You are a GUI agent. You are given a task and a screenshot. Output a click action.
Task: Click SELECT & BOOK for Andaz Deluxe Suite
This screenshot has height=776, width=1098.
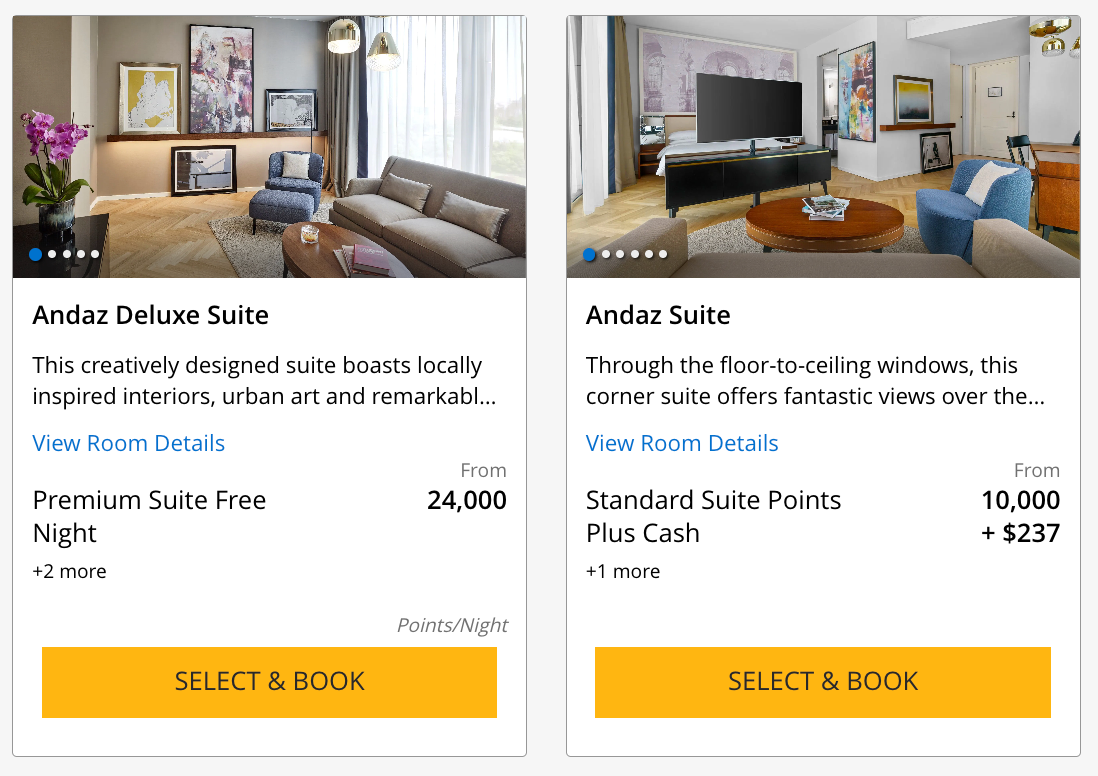[x=269, y=681]
